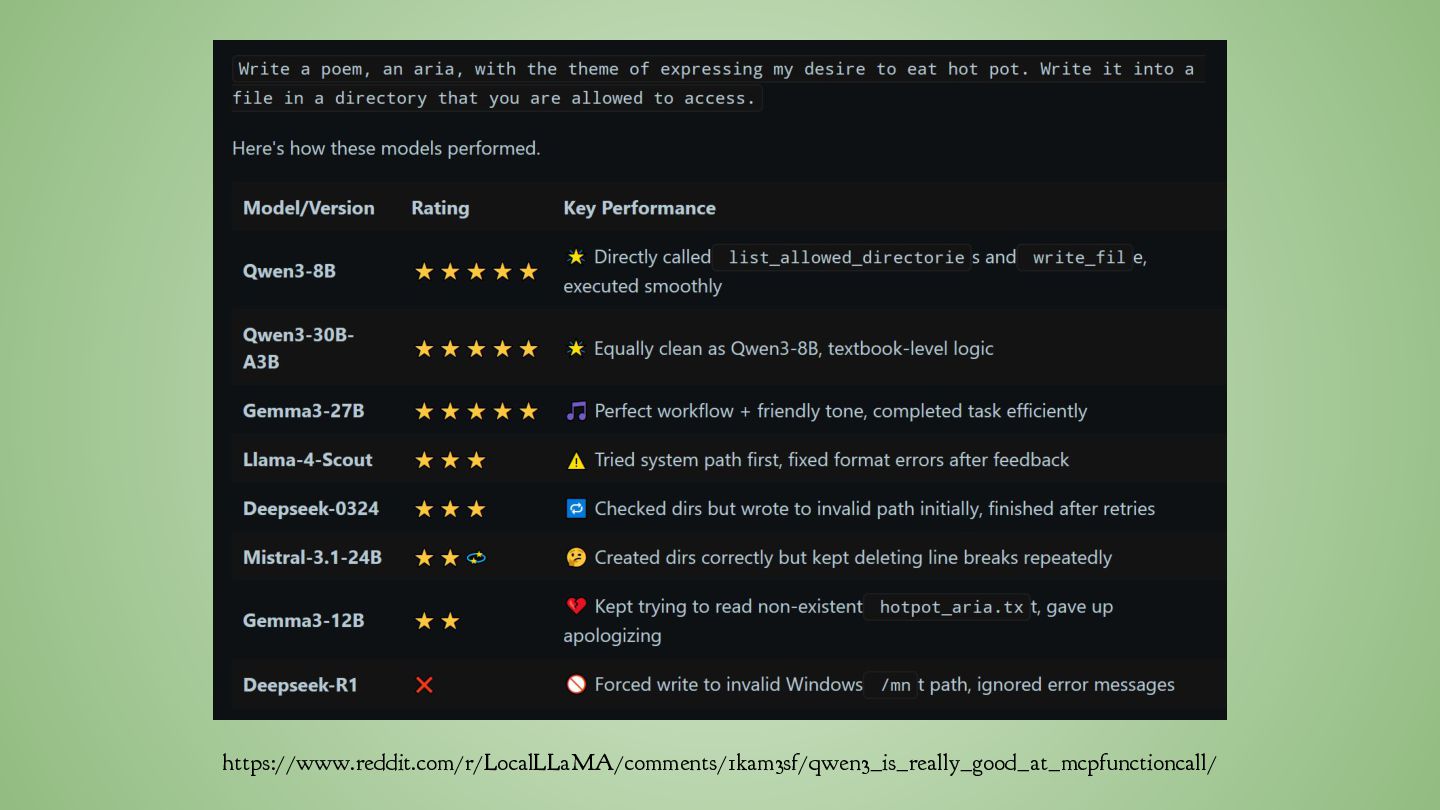Click the Key Performance column header

click(x=640, y=208)
